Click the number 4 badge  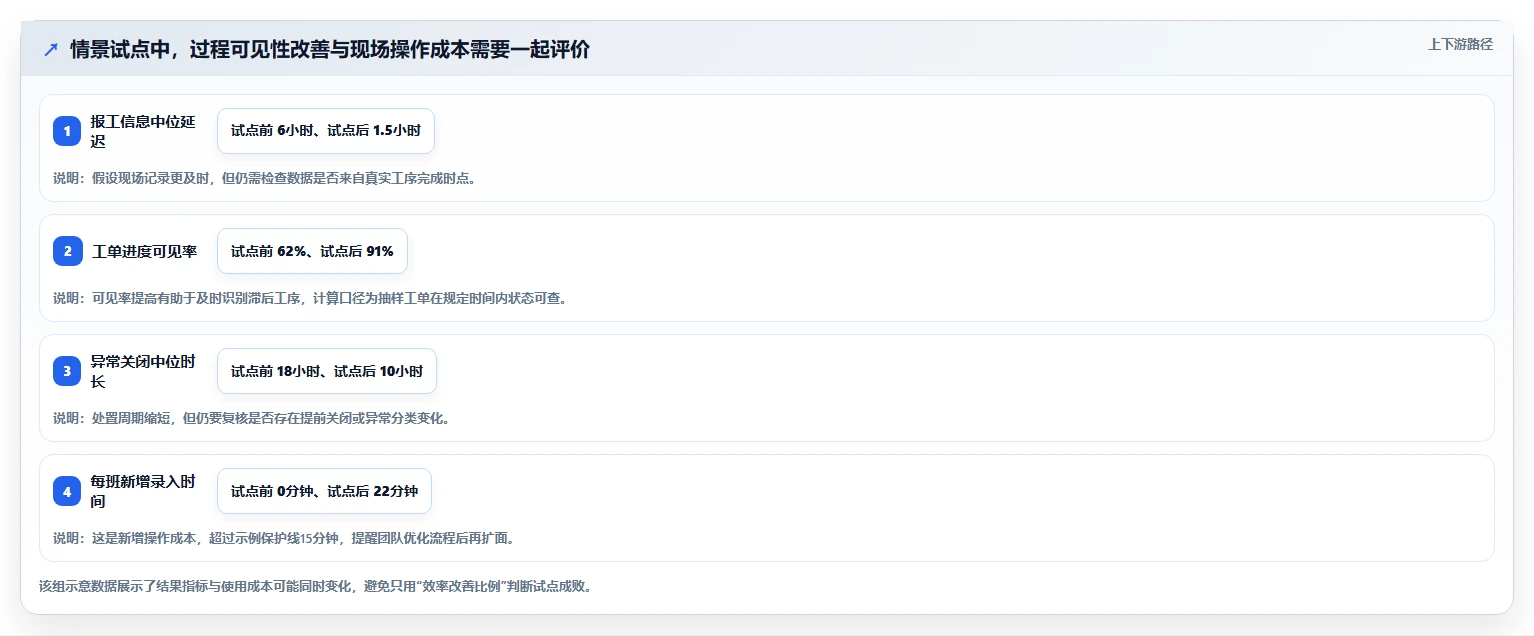67,491
